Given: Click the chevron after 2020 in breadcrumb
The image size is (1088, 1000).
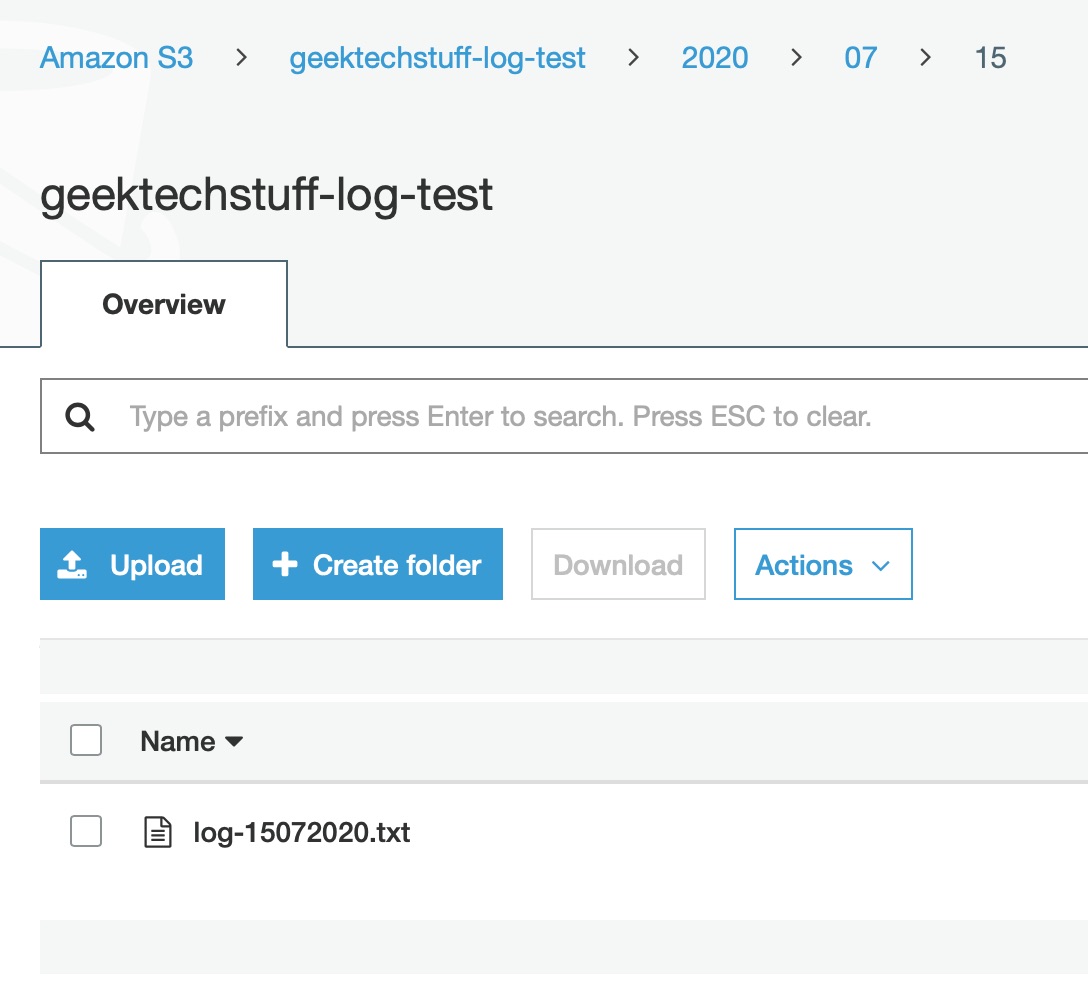Looking at the screenshot, I should (x=795, y=58).
